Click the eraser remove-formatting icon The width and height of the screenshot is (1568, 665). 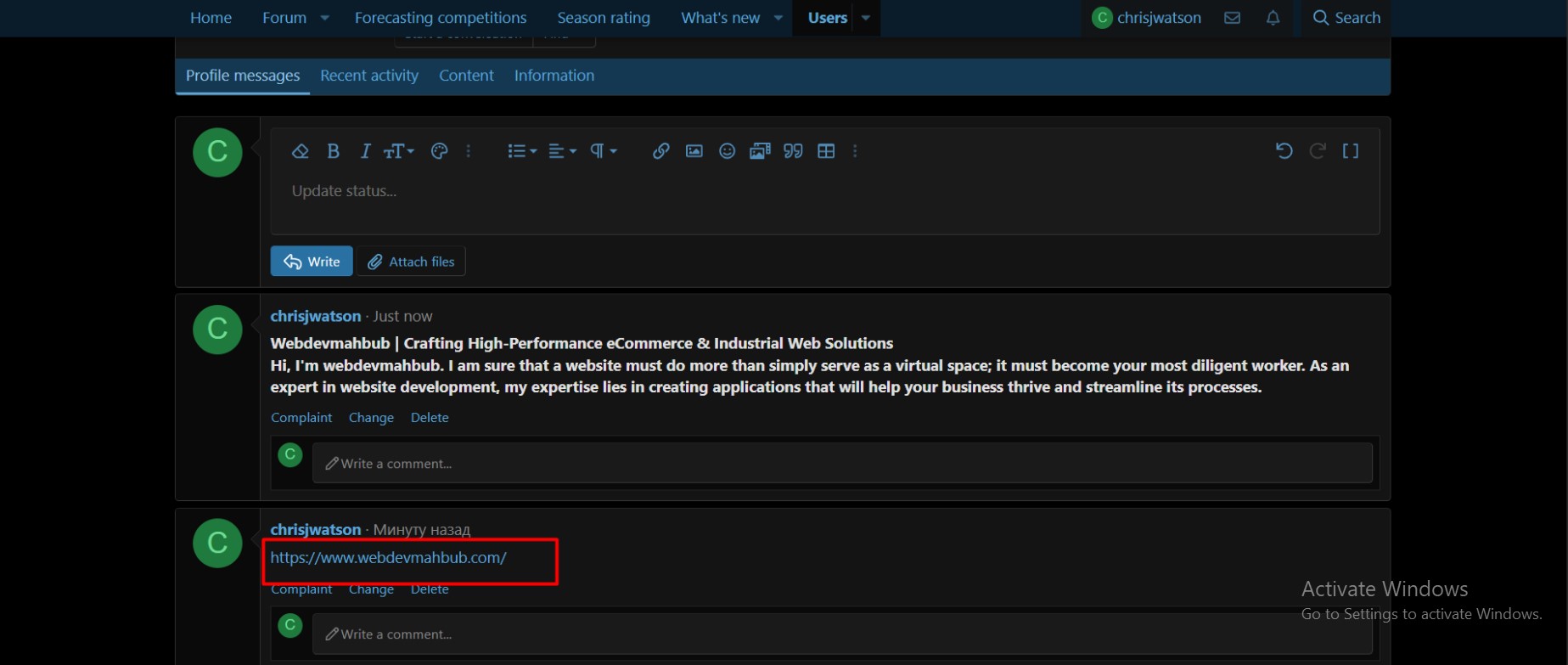tap(300, 151)
